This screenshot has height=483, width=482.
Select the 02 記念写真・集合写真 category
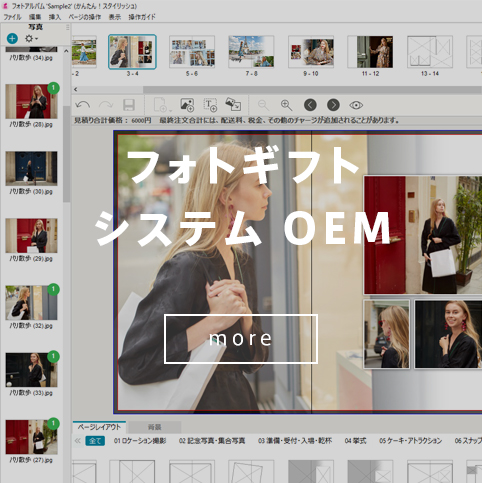point(212,441)
